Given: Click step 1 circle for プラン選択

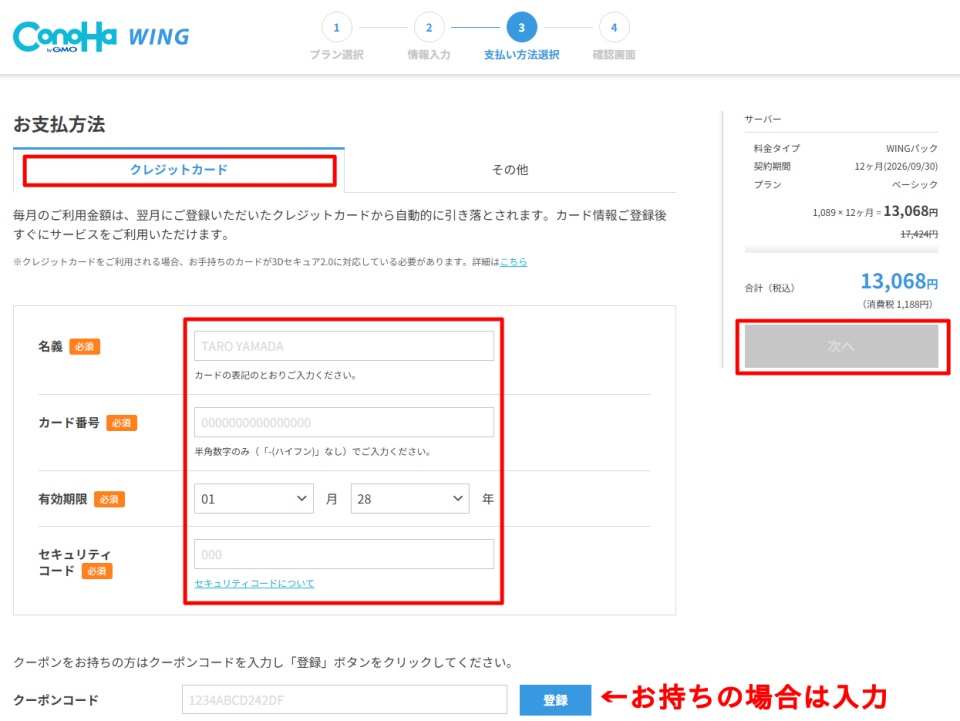Looking at the screenshot, I should click(x=336, y=28).
